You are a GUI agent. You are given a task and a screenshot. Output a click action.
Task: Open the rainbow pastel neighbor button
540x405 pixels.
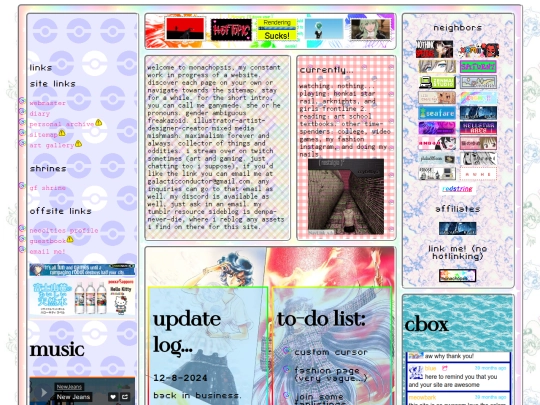478,98
